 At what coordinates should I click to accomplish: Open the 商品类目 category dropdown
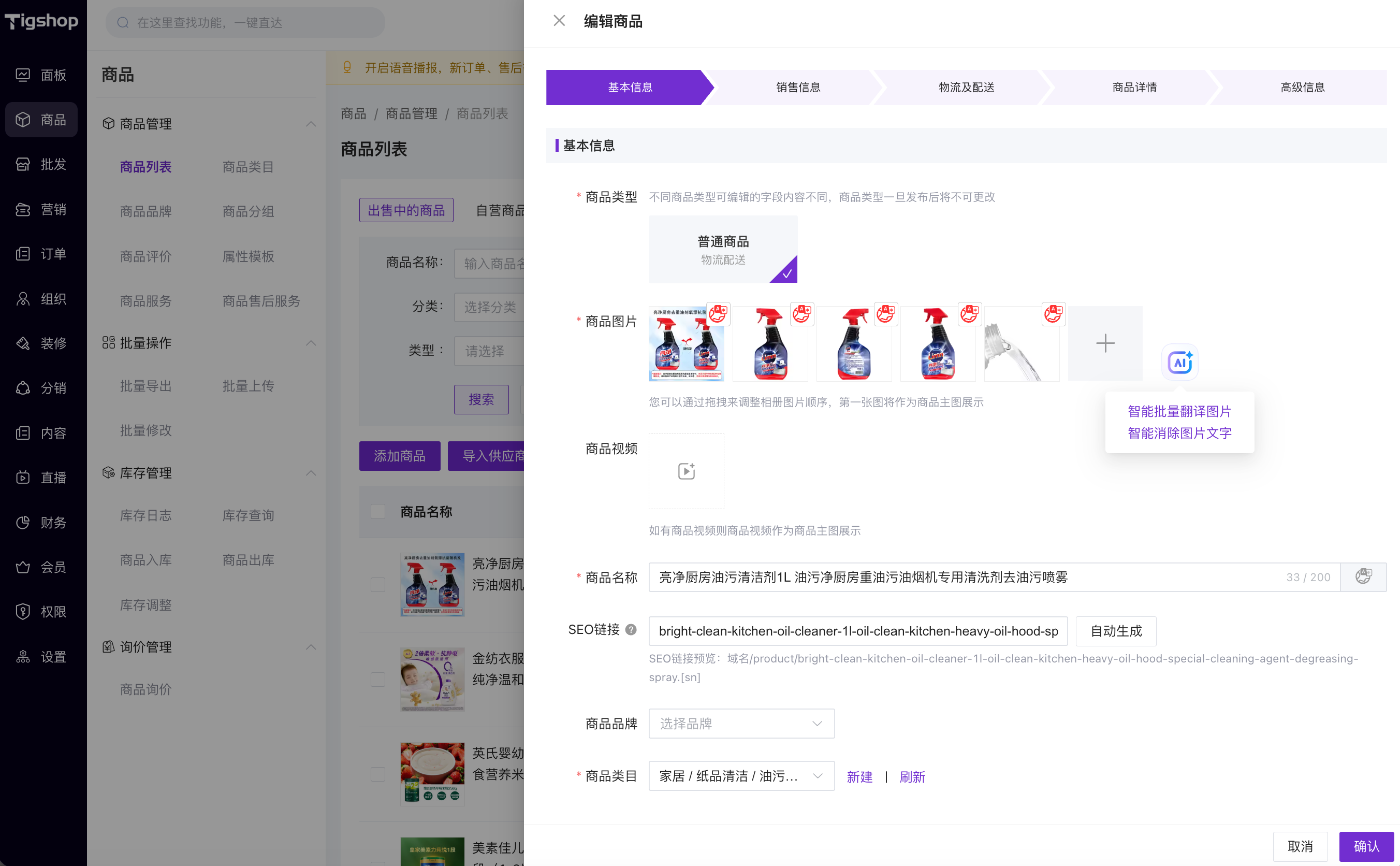click(x=741, y=776)
